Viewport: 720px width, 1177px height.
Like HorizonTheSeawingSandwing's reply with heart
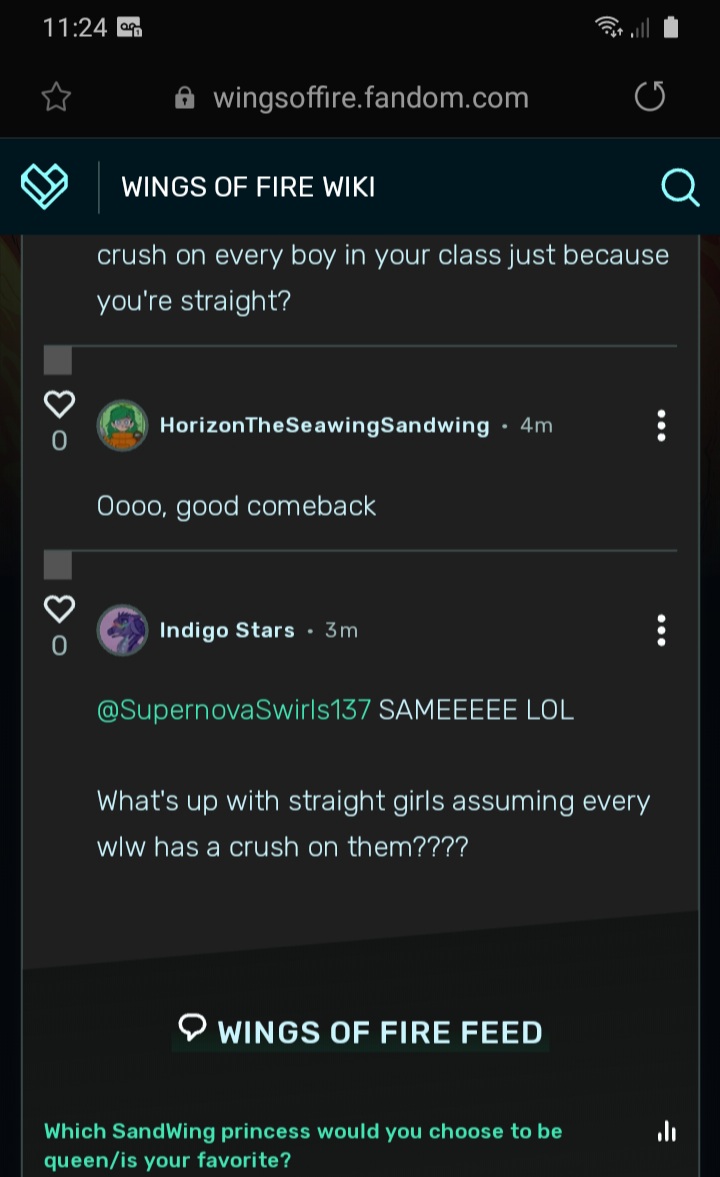pos(59,404)
